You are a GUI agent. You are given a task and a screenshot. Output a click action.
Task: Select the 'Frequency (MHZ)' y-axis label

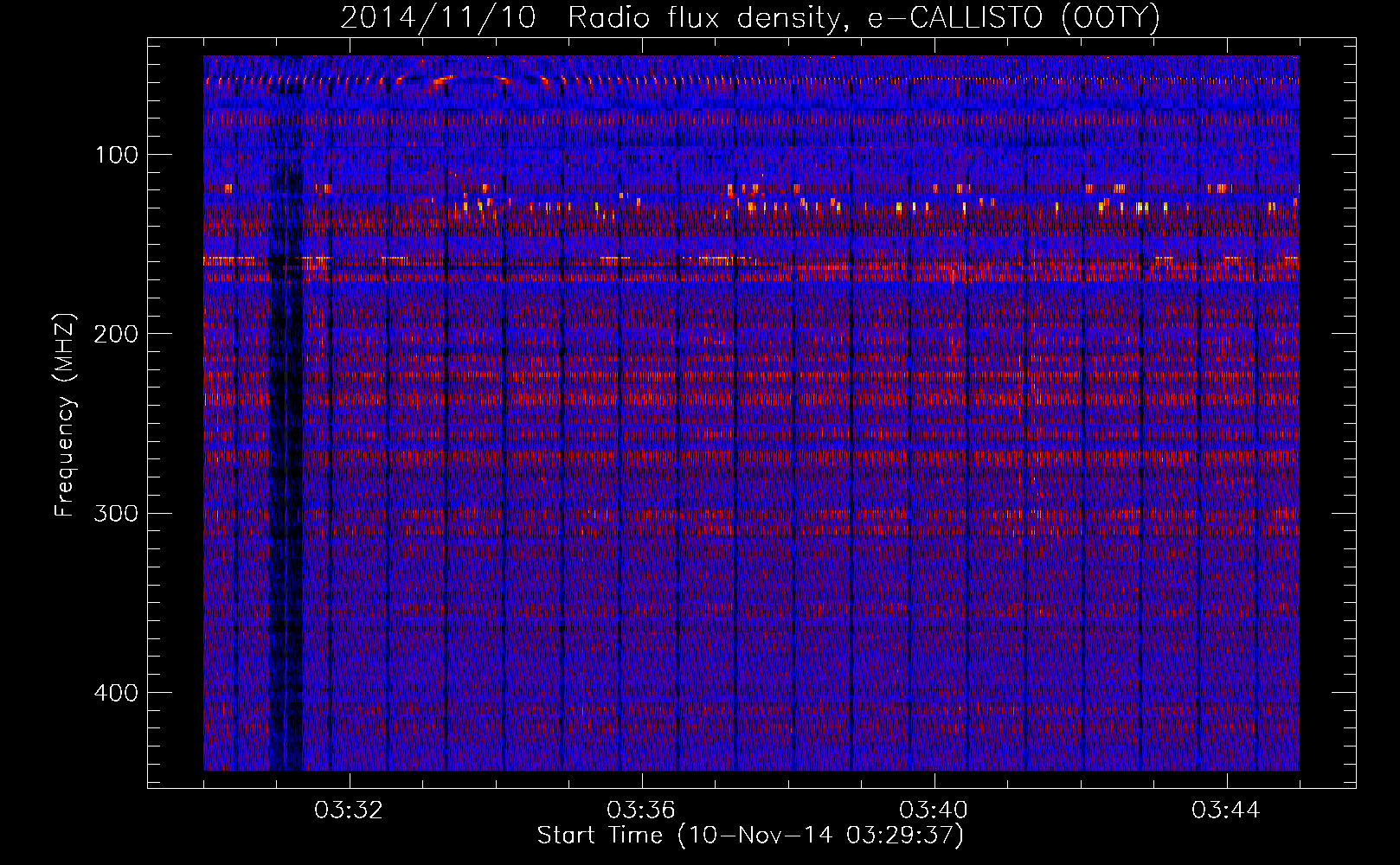click(65, 415)
